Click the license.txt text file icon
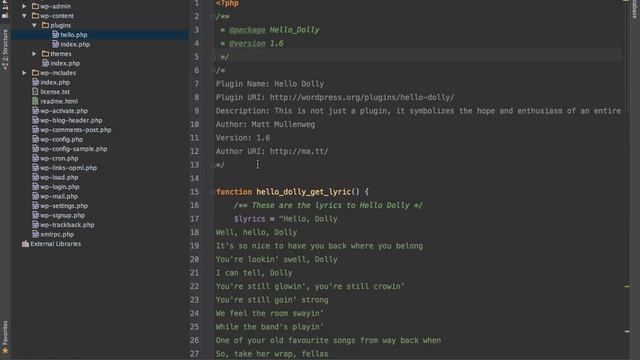 [x=36, y=91]
